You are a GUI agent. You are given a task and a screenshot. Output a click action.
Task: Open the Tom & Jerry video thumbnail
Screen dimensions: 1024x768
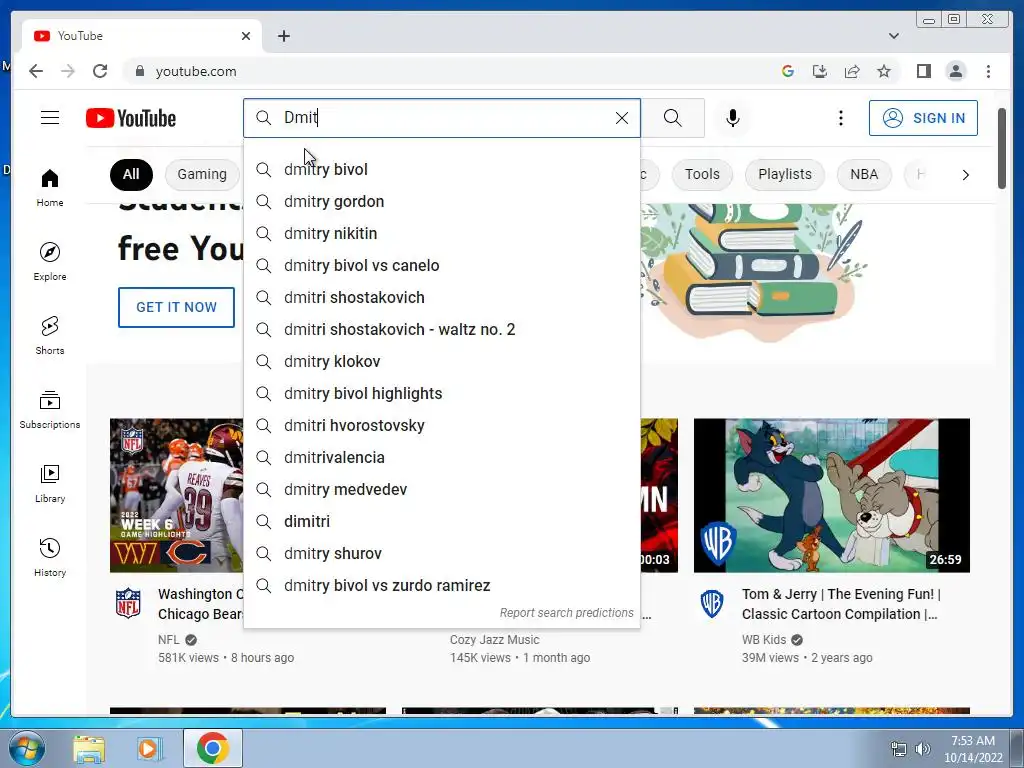point(831,495)
